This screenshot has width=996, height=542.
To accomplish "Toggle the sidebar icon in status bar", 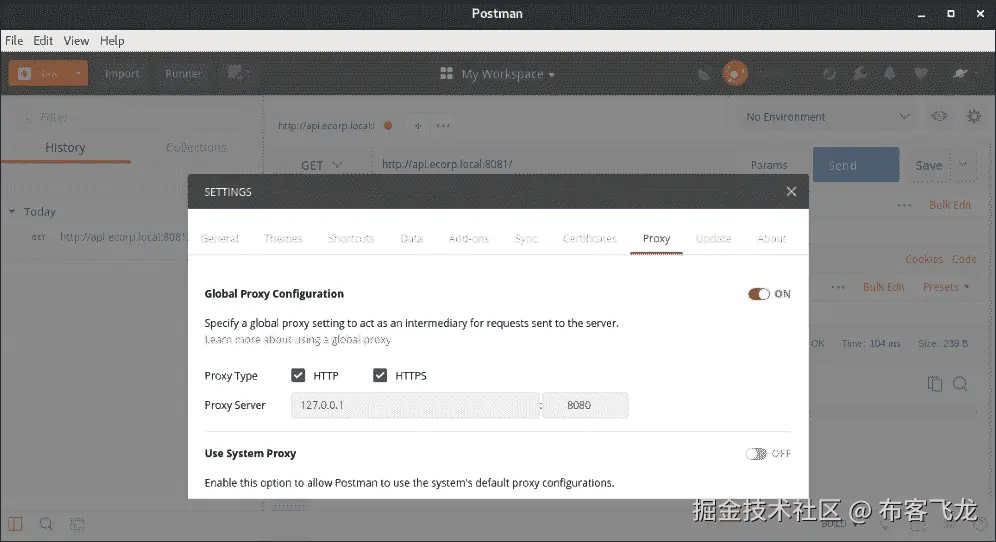I will coord(15,524).
